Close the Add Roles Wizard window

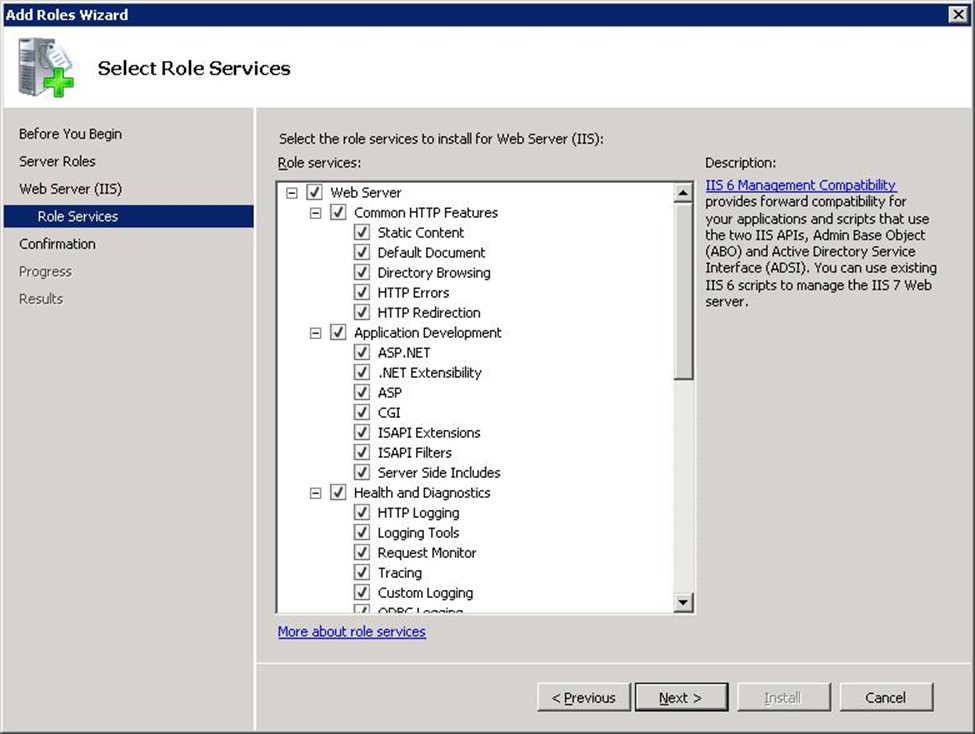(958, 14)
